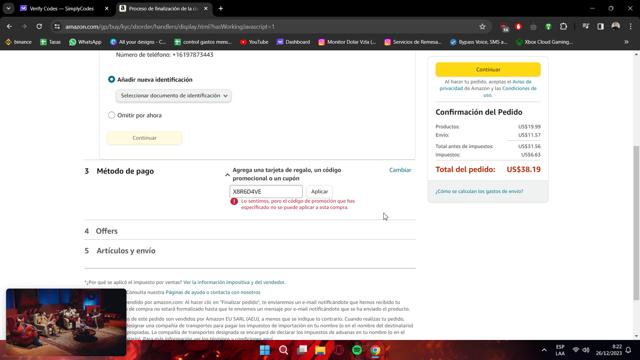The height and width of the screenshot is (360, 640).
Task: Open the Xbox Cloud Gaming bookmark
Action: [x=544, y=42]
